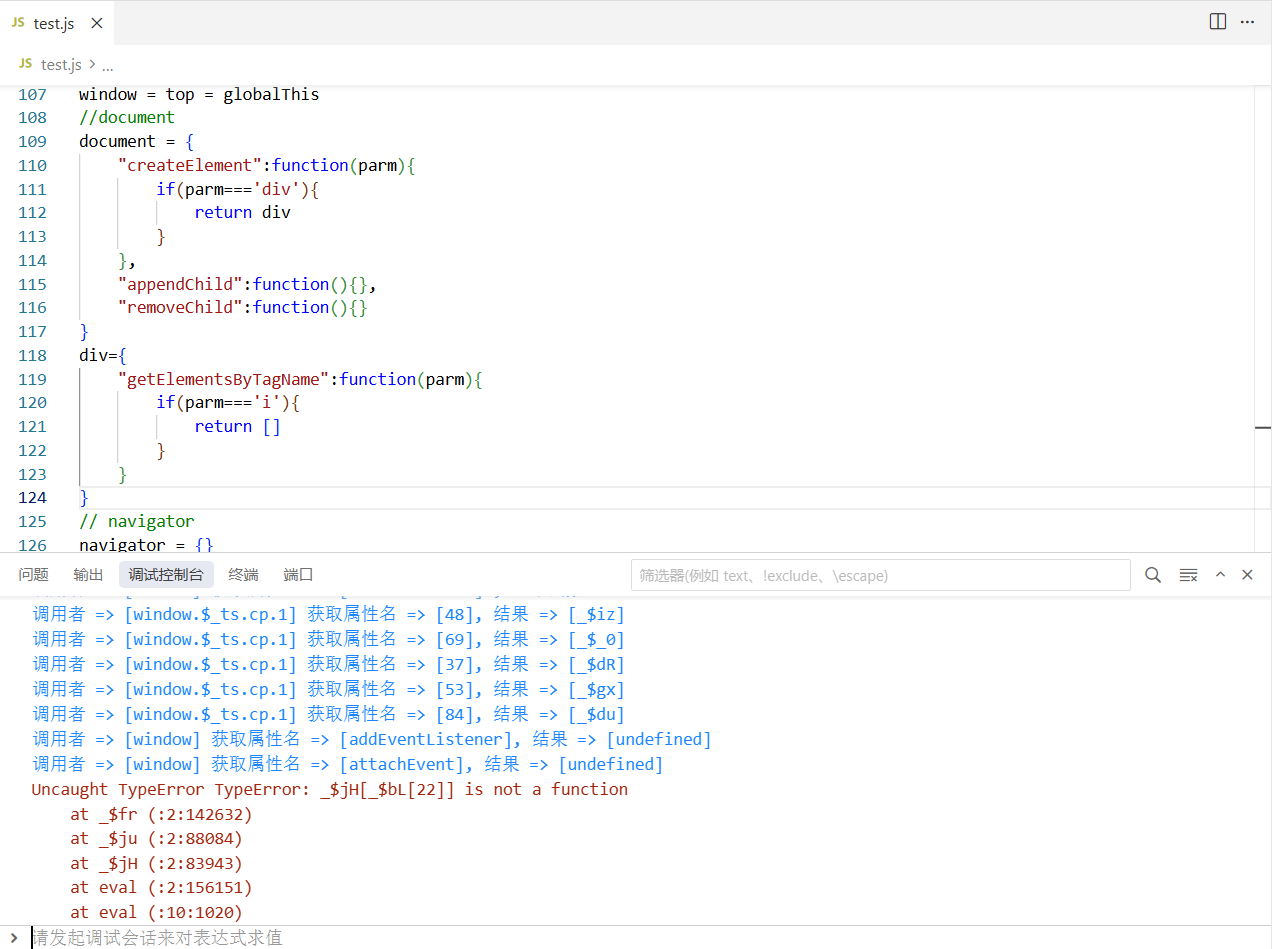Screen dimensions: 1272x949
Task: Open the 输出 panel tab
Action: click(88, 575)
